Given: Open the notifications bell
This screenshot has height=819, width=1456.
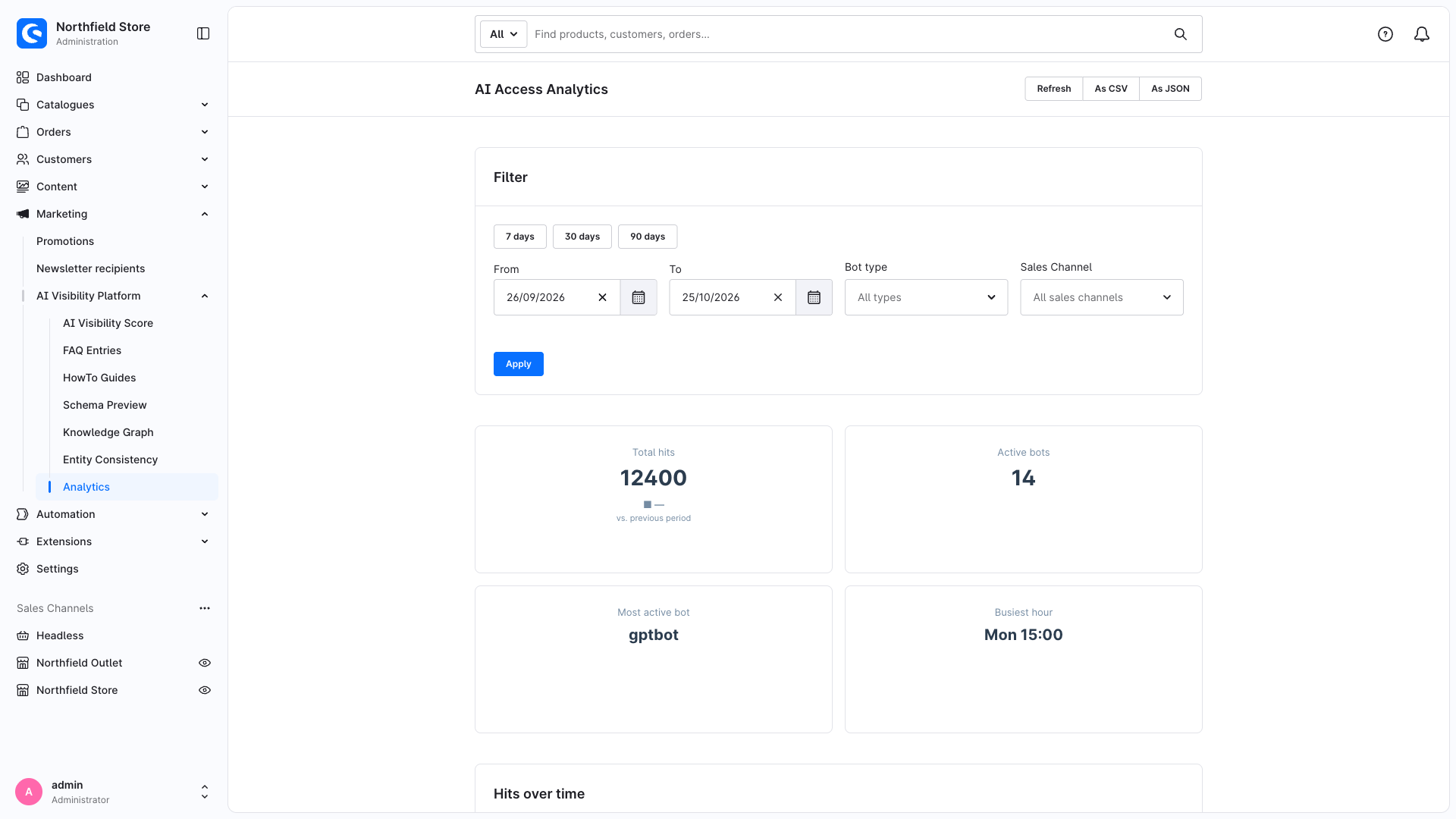Looking at the screenshot, I should click(1422, 34).
